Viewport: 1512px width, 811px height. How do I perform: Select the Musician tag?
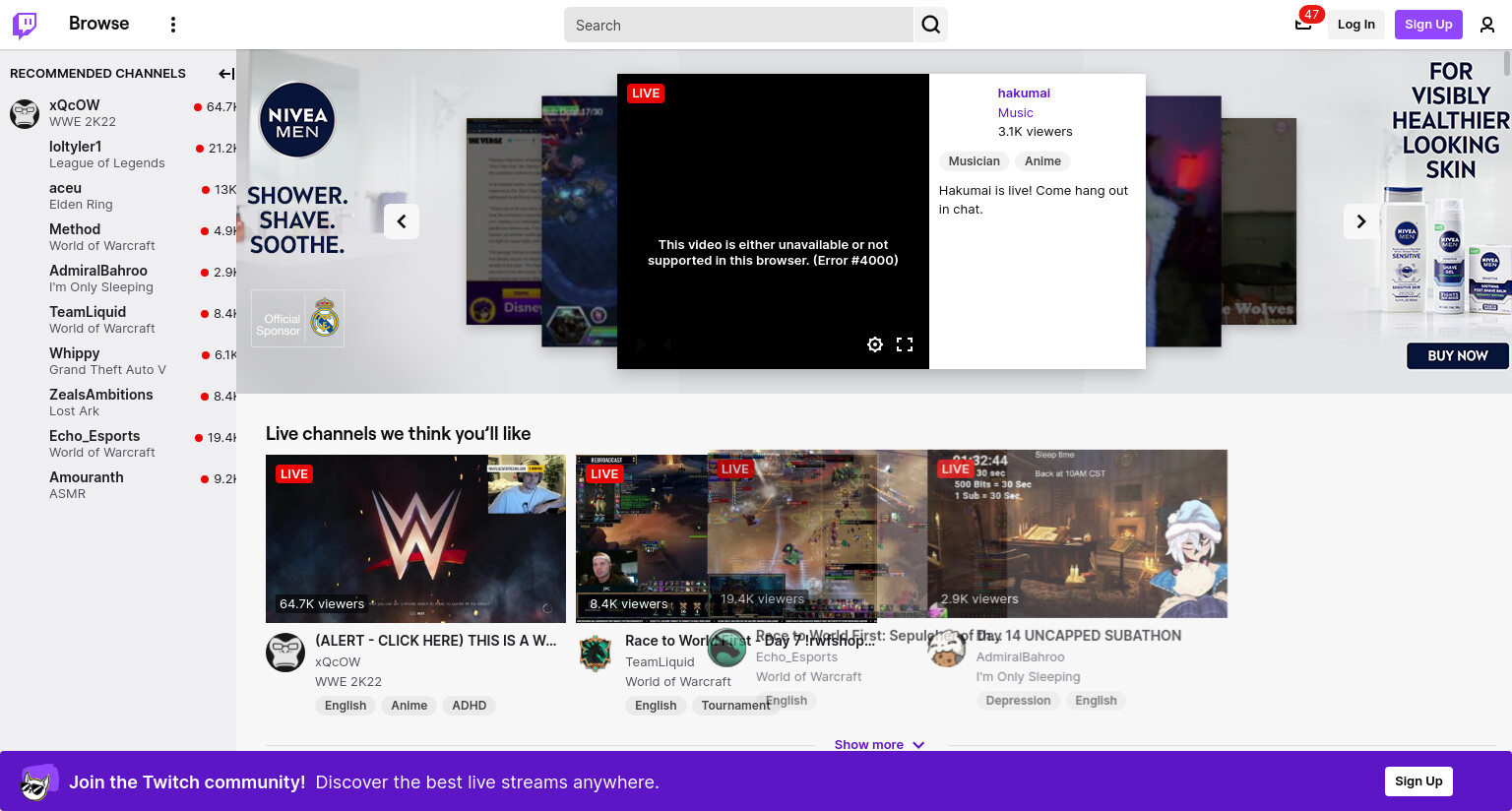point(974,161)
